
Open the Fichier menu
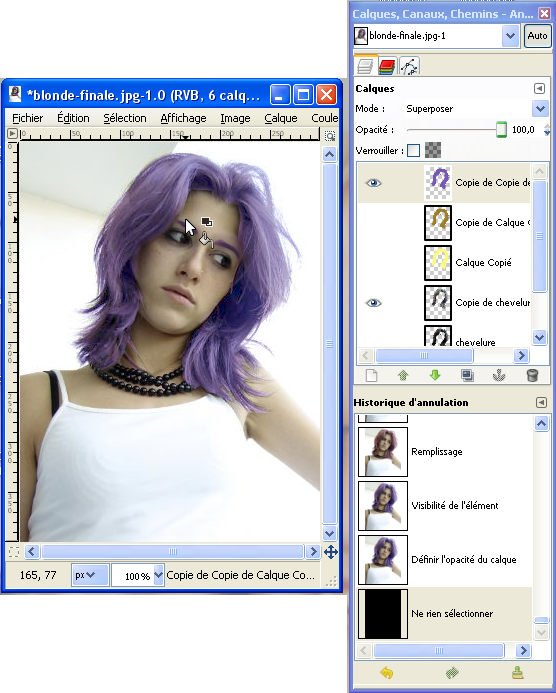click(27, 118)
